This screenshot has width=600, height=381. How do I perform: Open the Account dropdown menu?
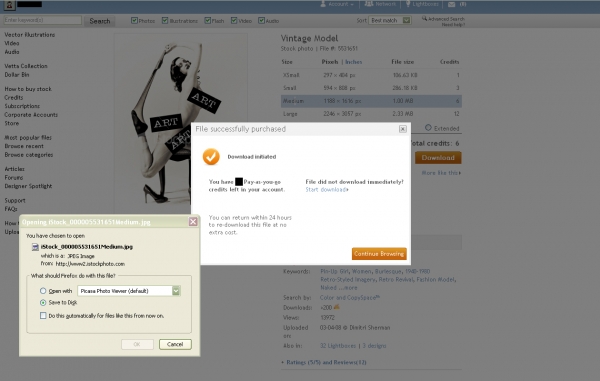click(x=337, y=4)
